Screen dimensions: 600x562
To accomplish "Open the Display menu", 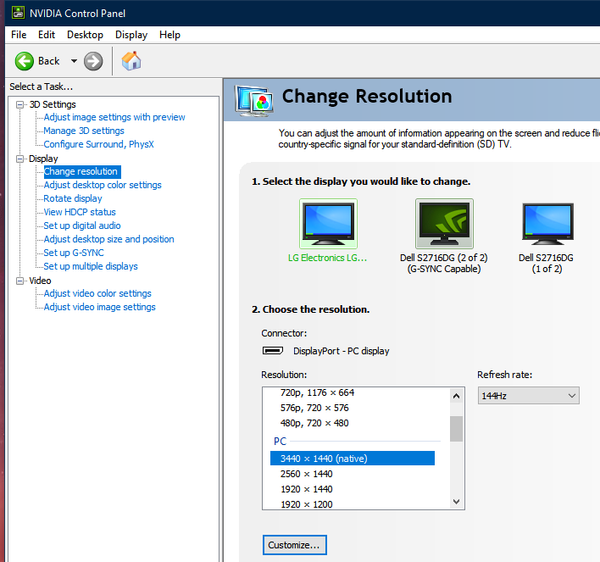I will pos(131,35).
